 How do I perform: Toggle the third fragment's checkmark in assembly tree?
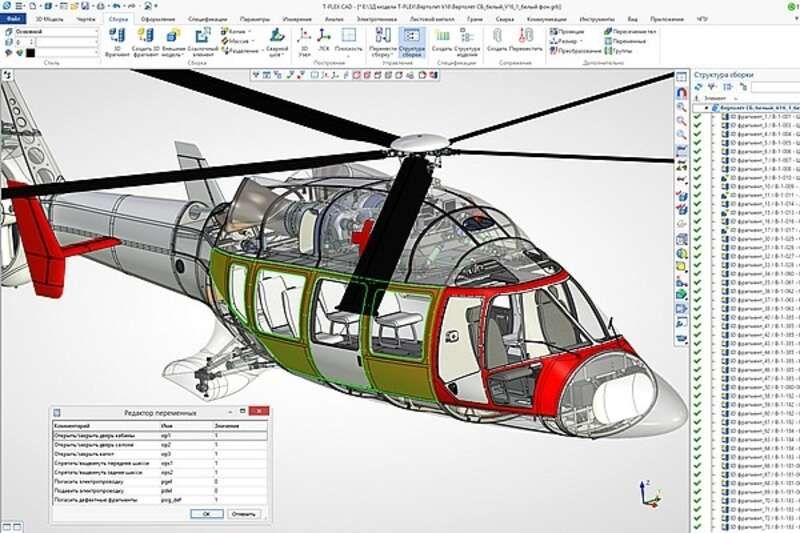coord(696,135)
